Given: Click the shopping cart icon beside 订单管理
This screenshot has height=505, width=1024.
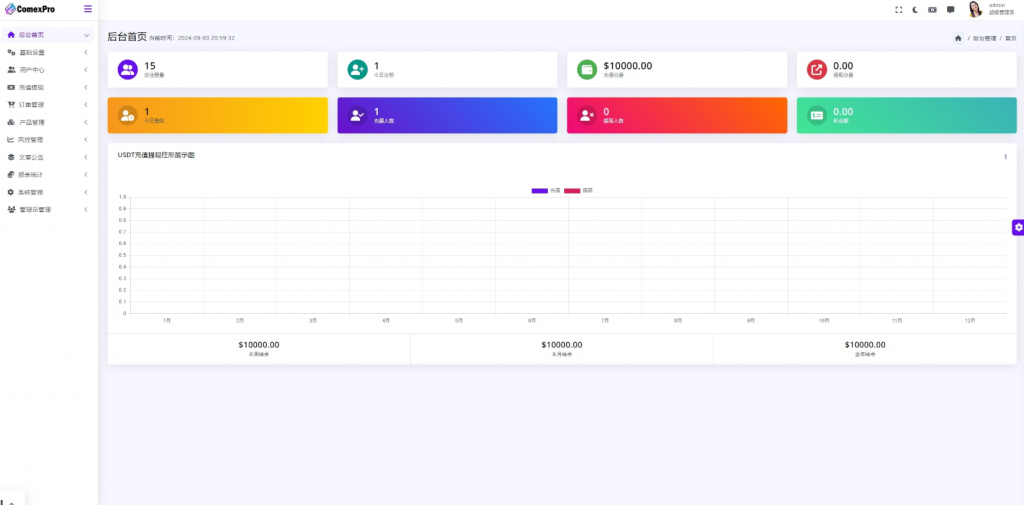Looking at the screenshot, I should pyautogui.click(x=11, y=105).
